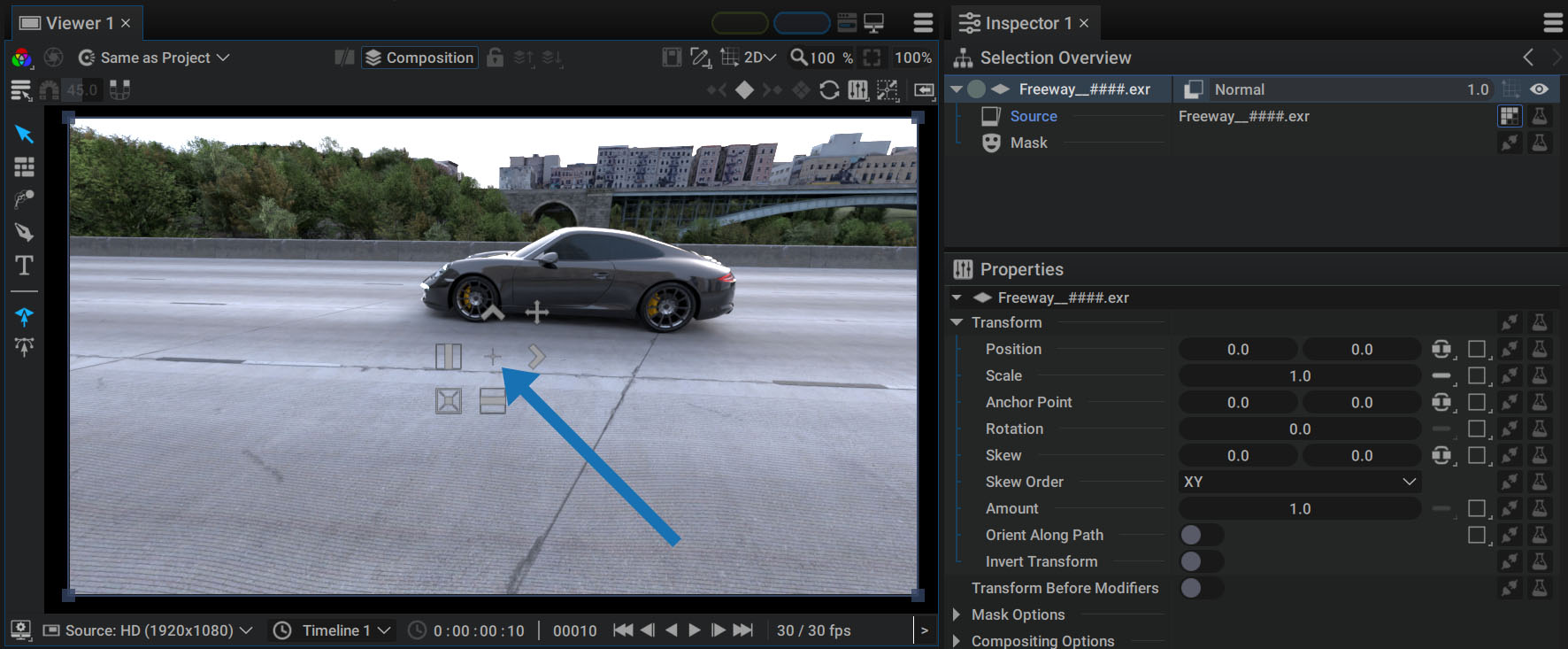Open the viewer sliders settings icon
Screen dimensions: 1568x649
point(858,89)
